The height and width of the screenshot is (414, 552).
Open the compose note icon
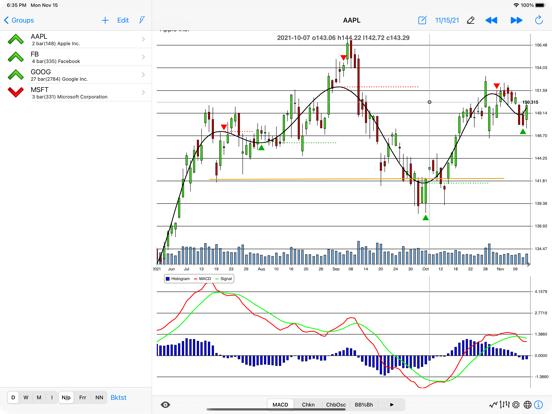click(422, 20)
